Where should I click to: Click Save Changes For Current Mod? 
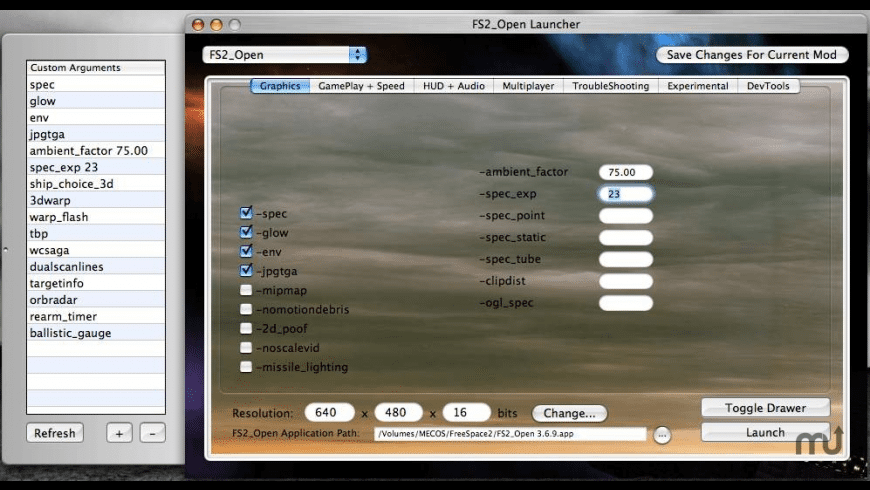[751, 54]
